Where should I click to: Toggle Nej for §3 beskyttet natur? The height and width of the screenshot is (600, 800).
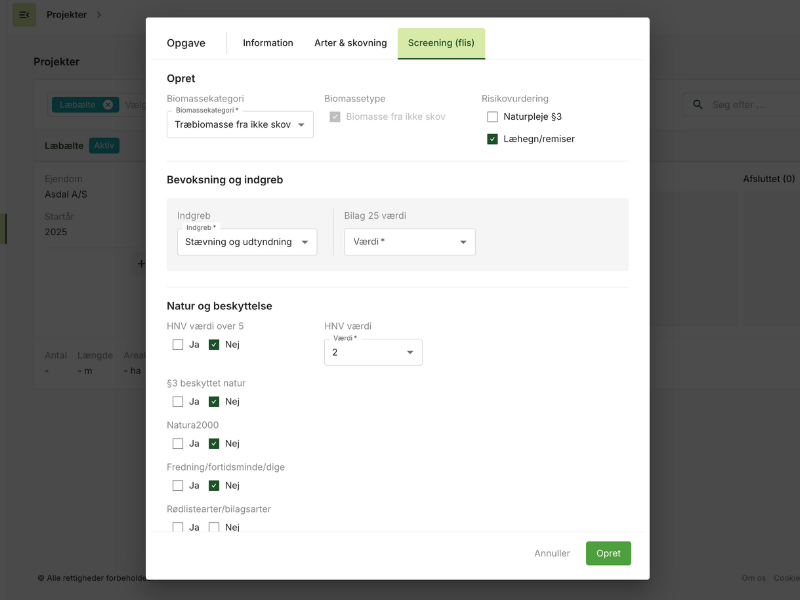click(214, 402)
